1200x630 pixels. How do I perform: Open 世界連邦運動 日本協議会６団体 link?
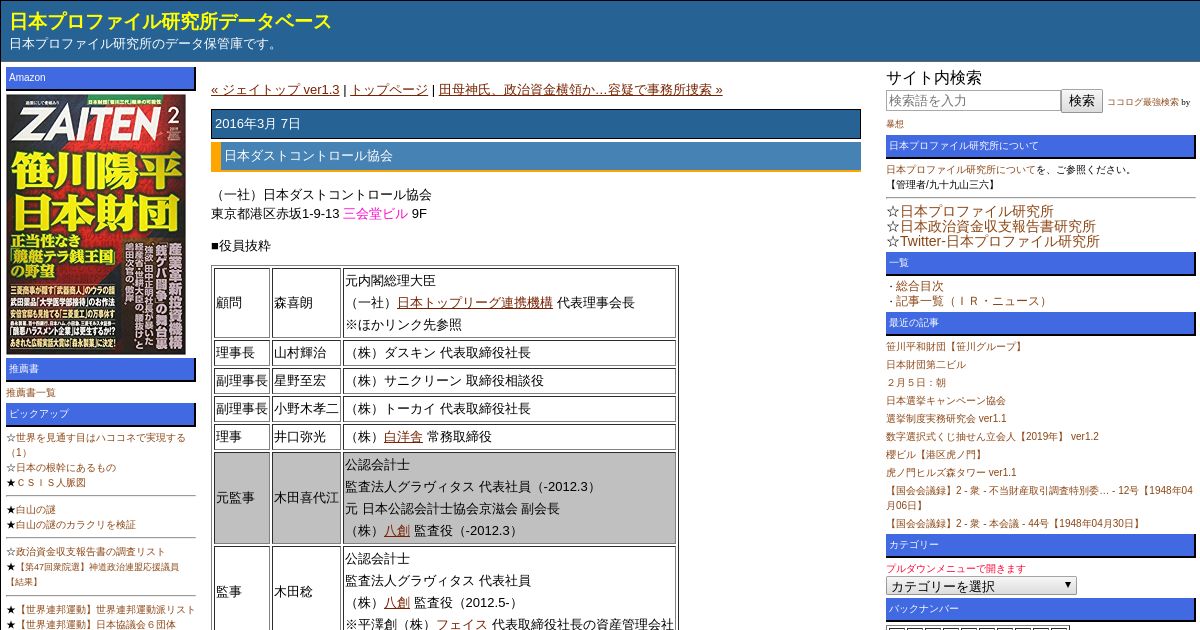[x=98, y=624]
